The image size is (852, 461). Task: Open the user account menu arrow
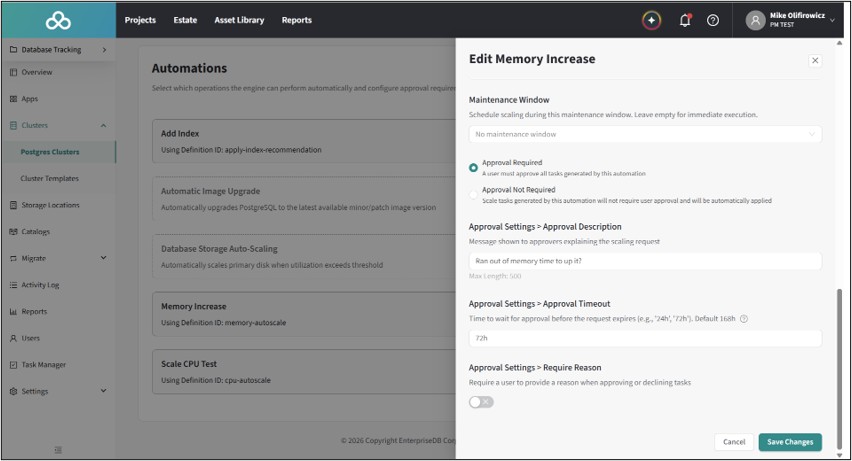point(832,21)
